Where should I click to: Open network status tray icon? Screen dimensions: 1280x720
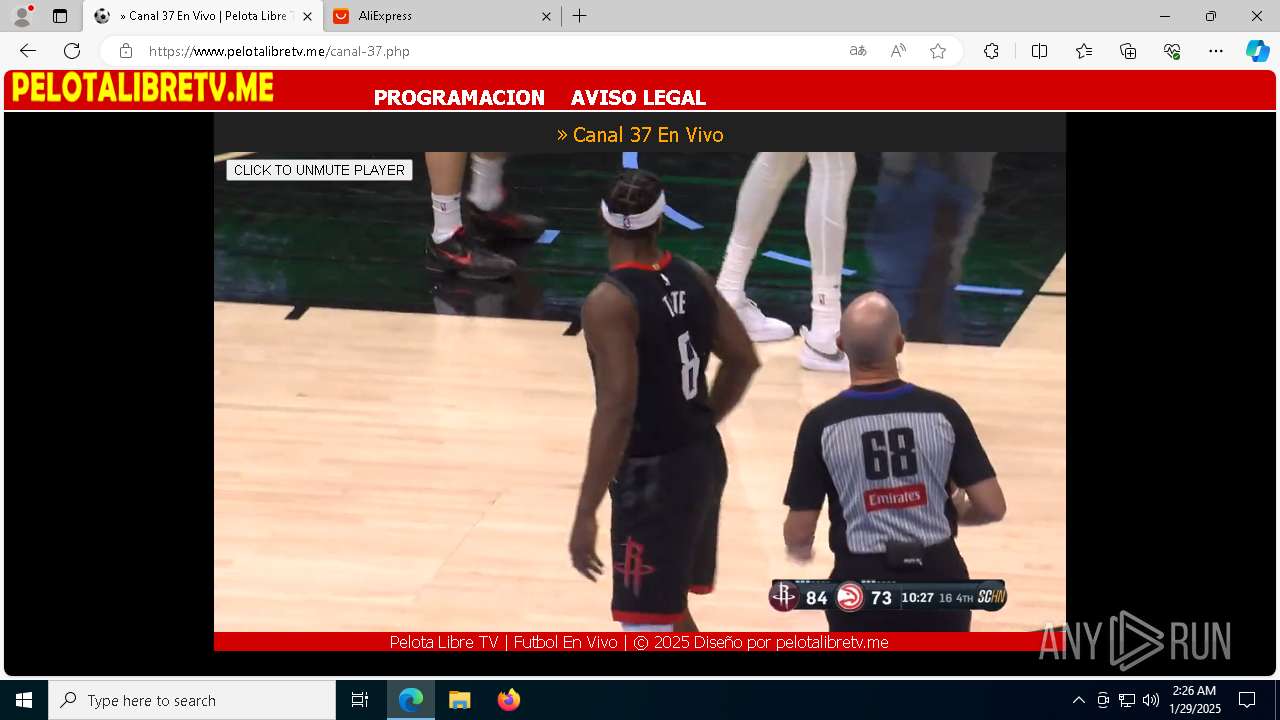(x=1127, y=700)
